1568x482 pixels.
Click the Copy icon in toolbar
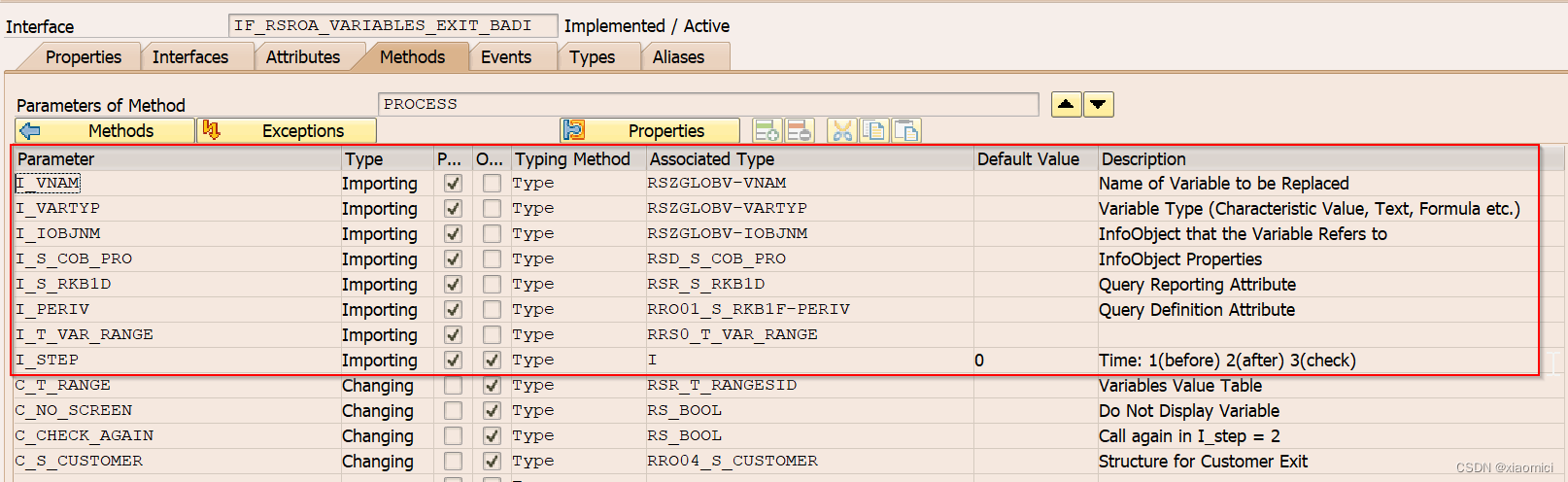tap(874, 130)
